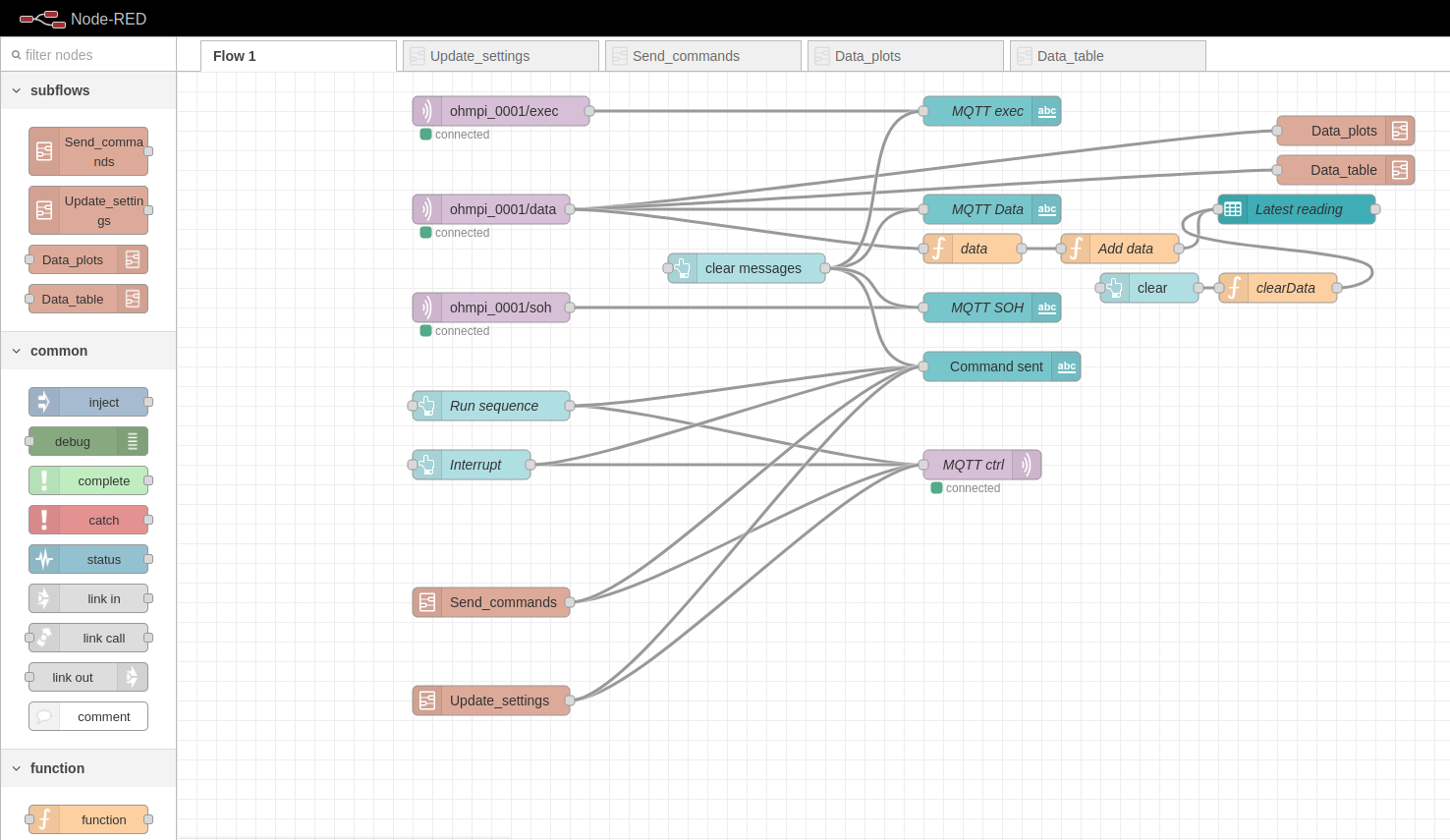Select the Data_table subflow node on canvas

coord(1344,170)
